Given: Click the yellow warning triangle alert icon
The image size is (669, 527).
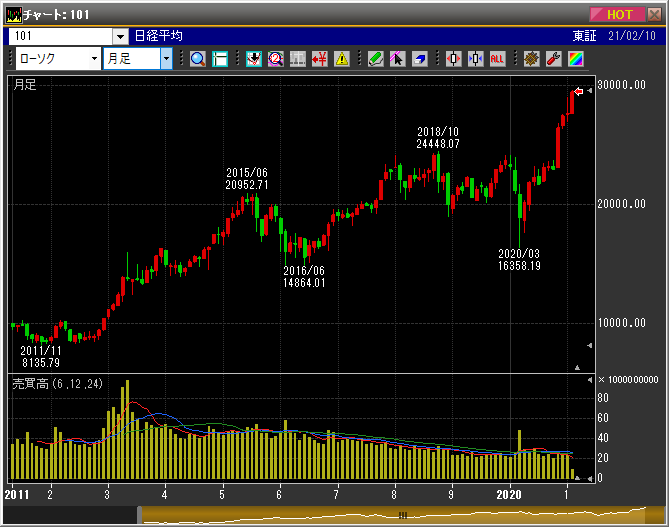Looking at the screenshot, I should (x=342, y=59).
